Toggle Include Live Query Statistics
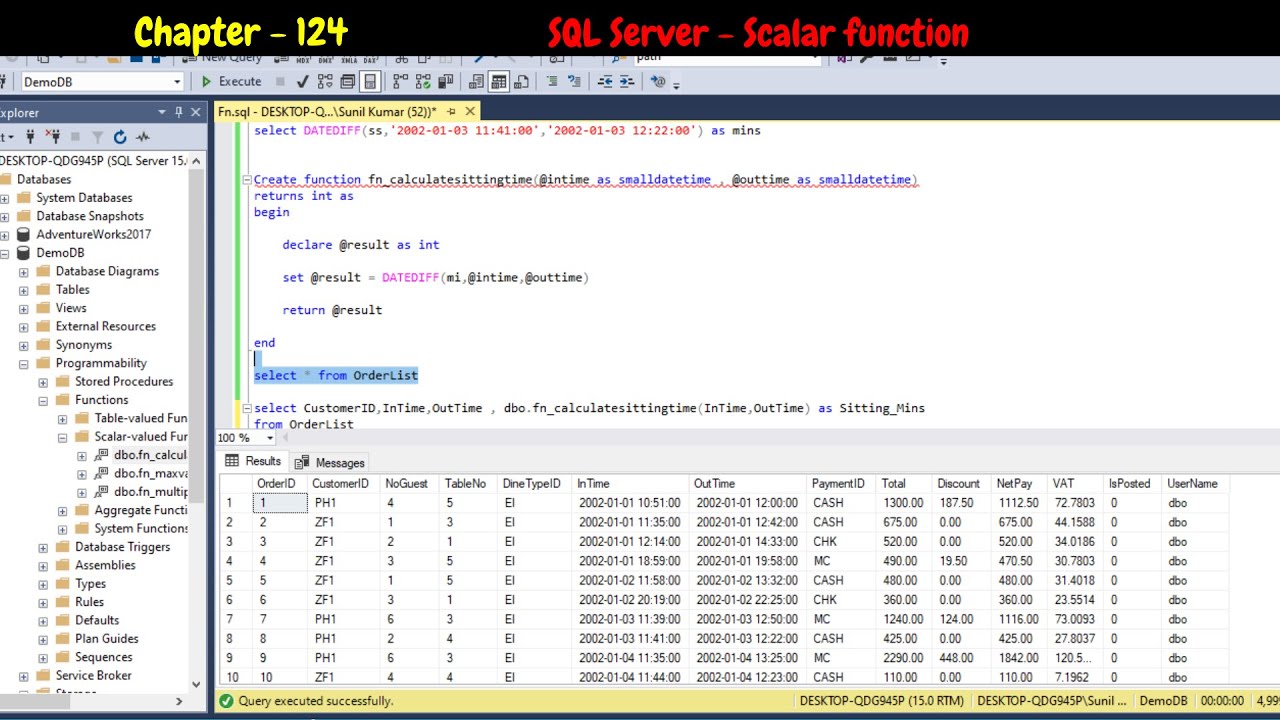The height and width of the screenshot is (720, 1280). 424,82
